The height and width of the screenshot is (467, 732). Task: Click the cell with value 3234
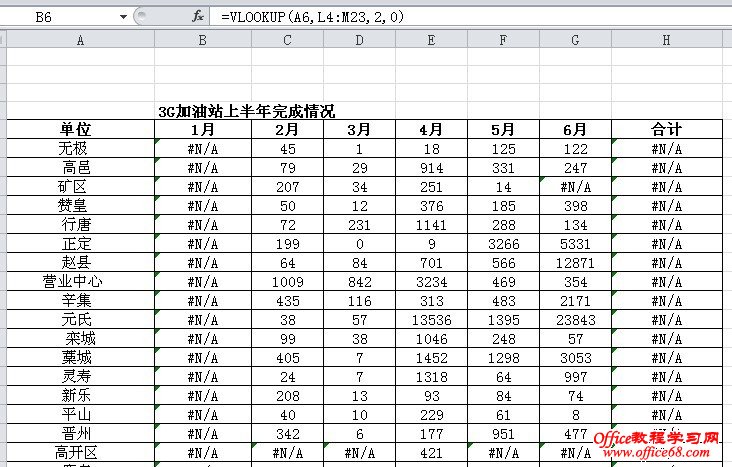point(431,282)
